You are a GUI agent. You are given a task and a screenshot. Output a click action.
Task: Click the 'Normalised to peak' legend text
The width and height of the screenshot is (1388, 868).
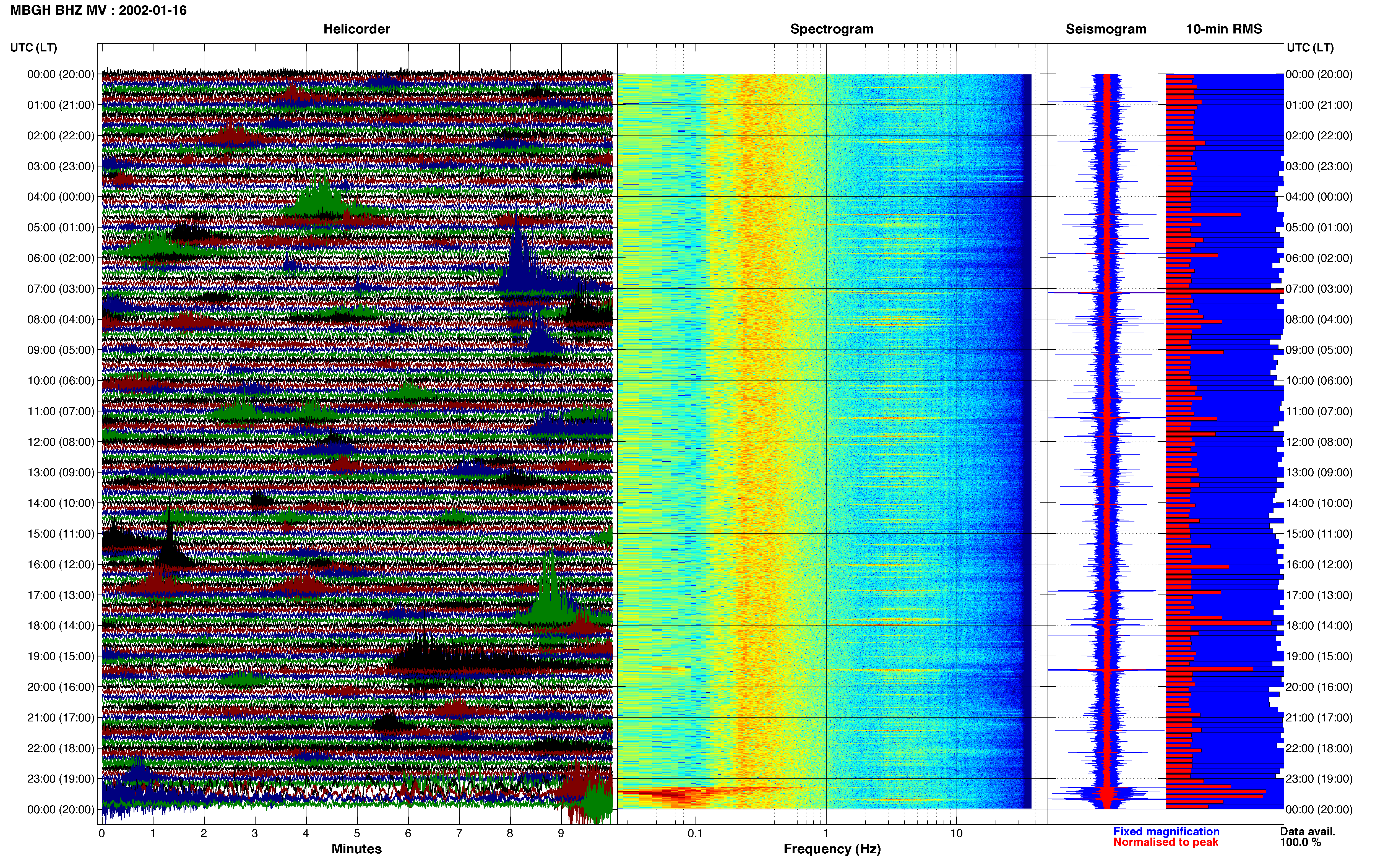tap(1165, 842)
